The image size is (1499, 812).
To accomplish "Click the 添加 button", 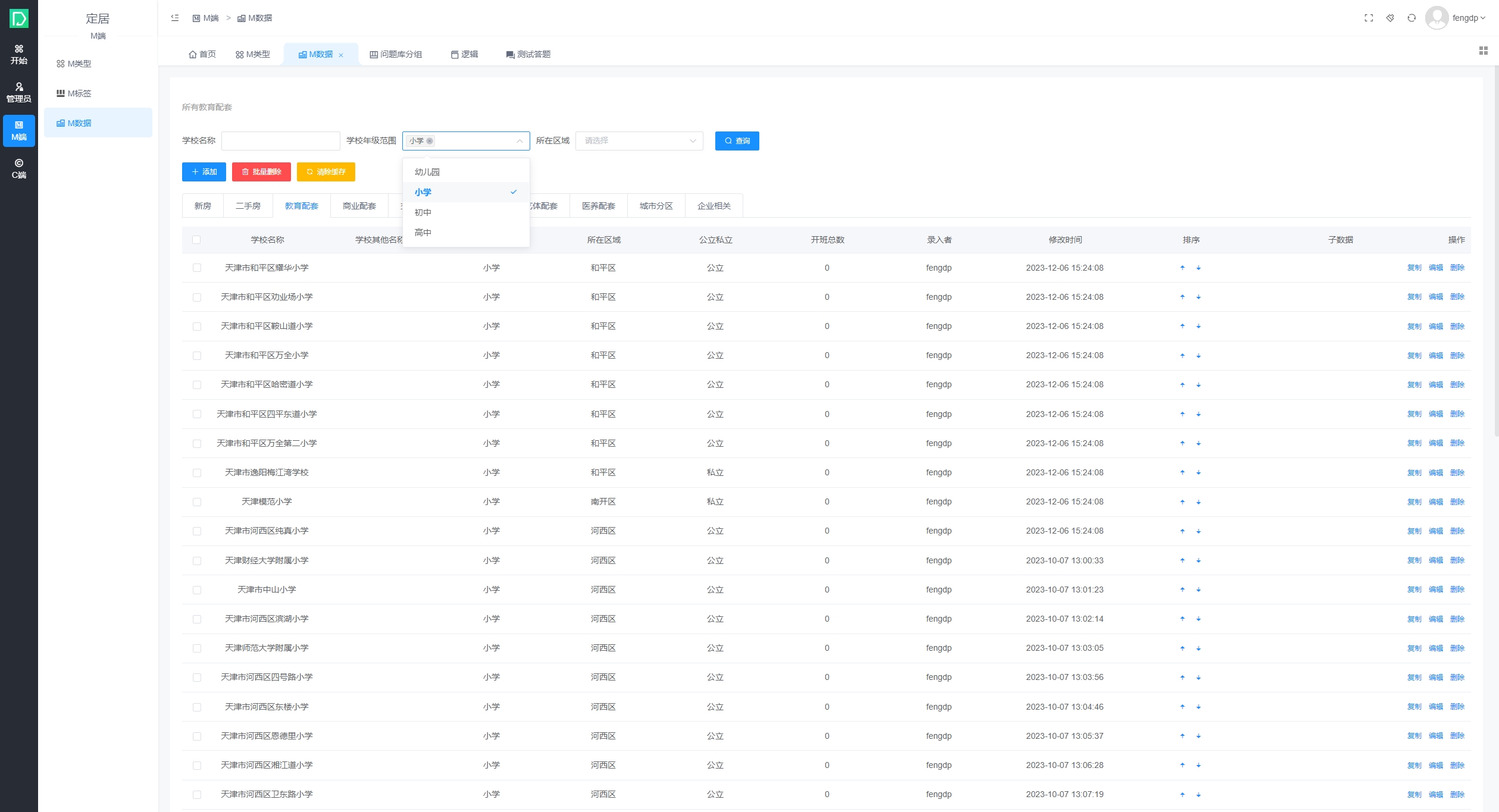I will pyautogui.click(x=204, y=172).
